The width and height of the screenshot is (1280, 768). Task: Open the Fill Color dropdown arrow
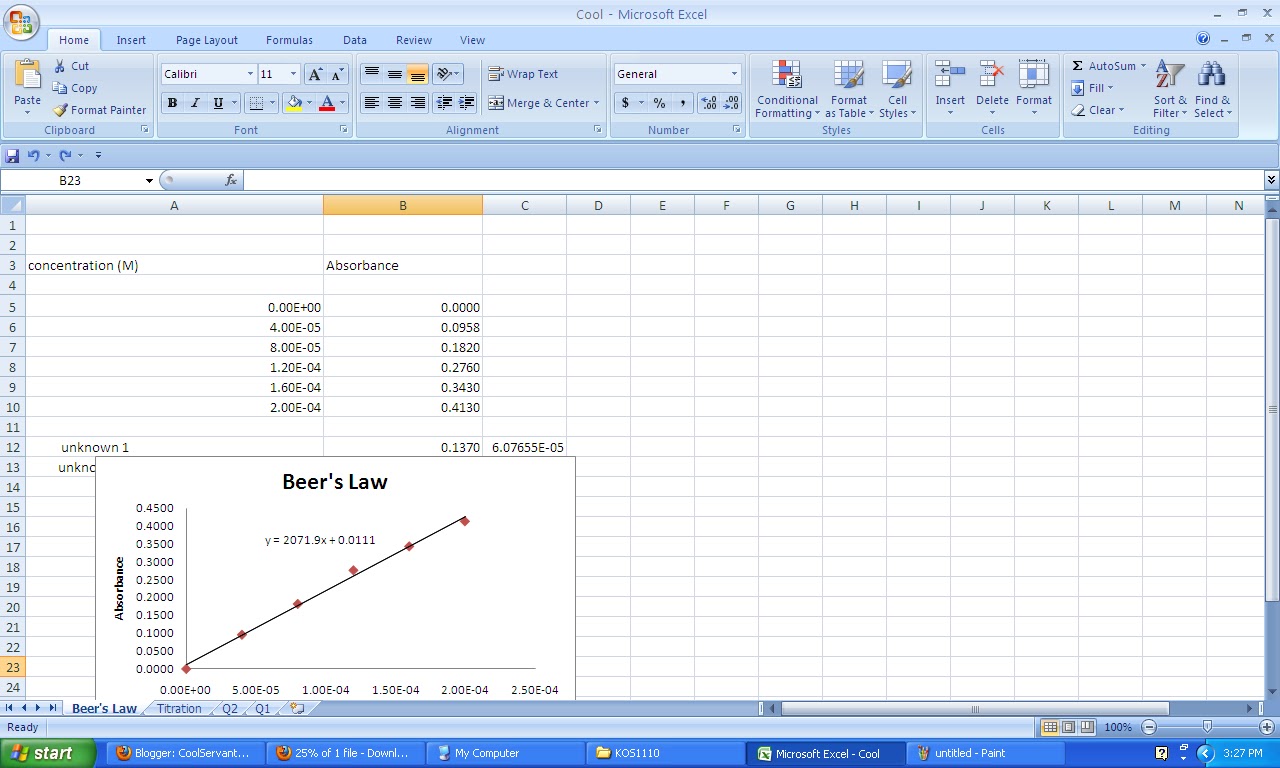[309, 103]
